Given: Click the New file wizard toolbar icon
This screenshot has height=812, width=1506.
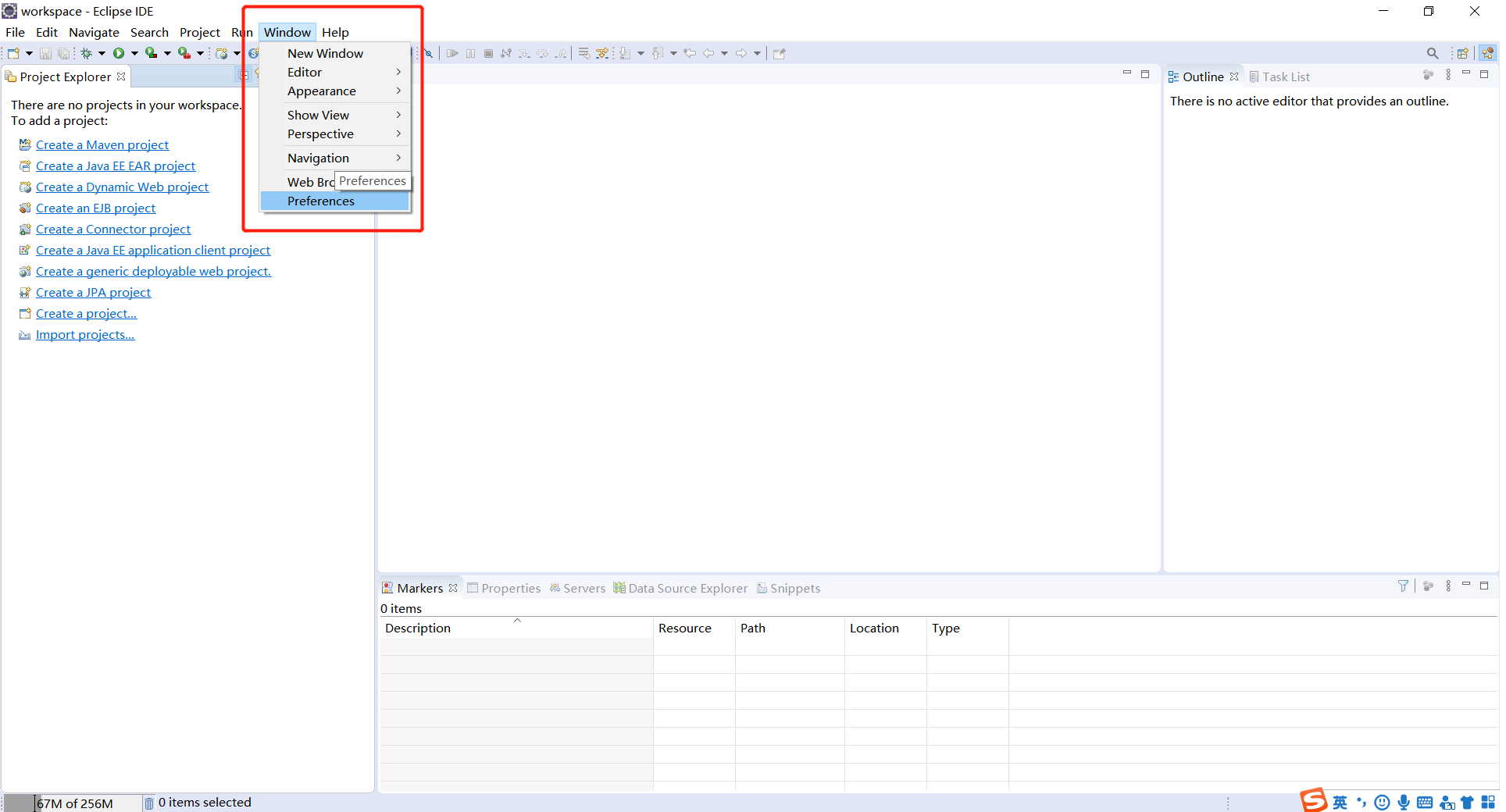Looking at the screenshot, I should click(x=13, y=53).
